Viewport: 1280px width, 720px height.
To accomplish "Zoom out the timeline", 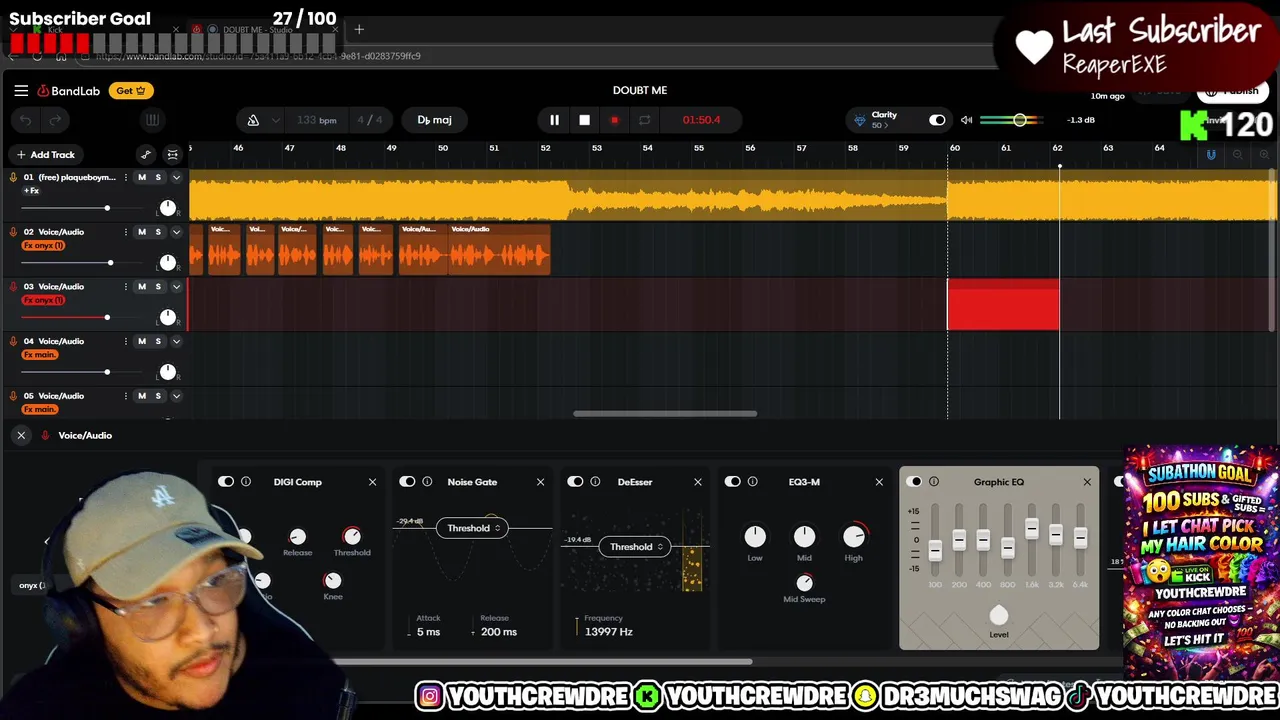I will point(1238,155).
